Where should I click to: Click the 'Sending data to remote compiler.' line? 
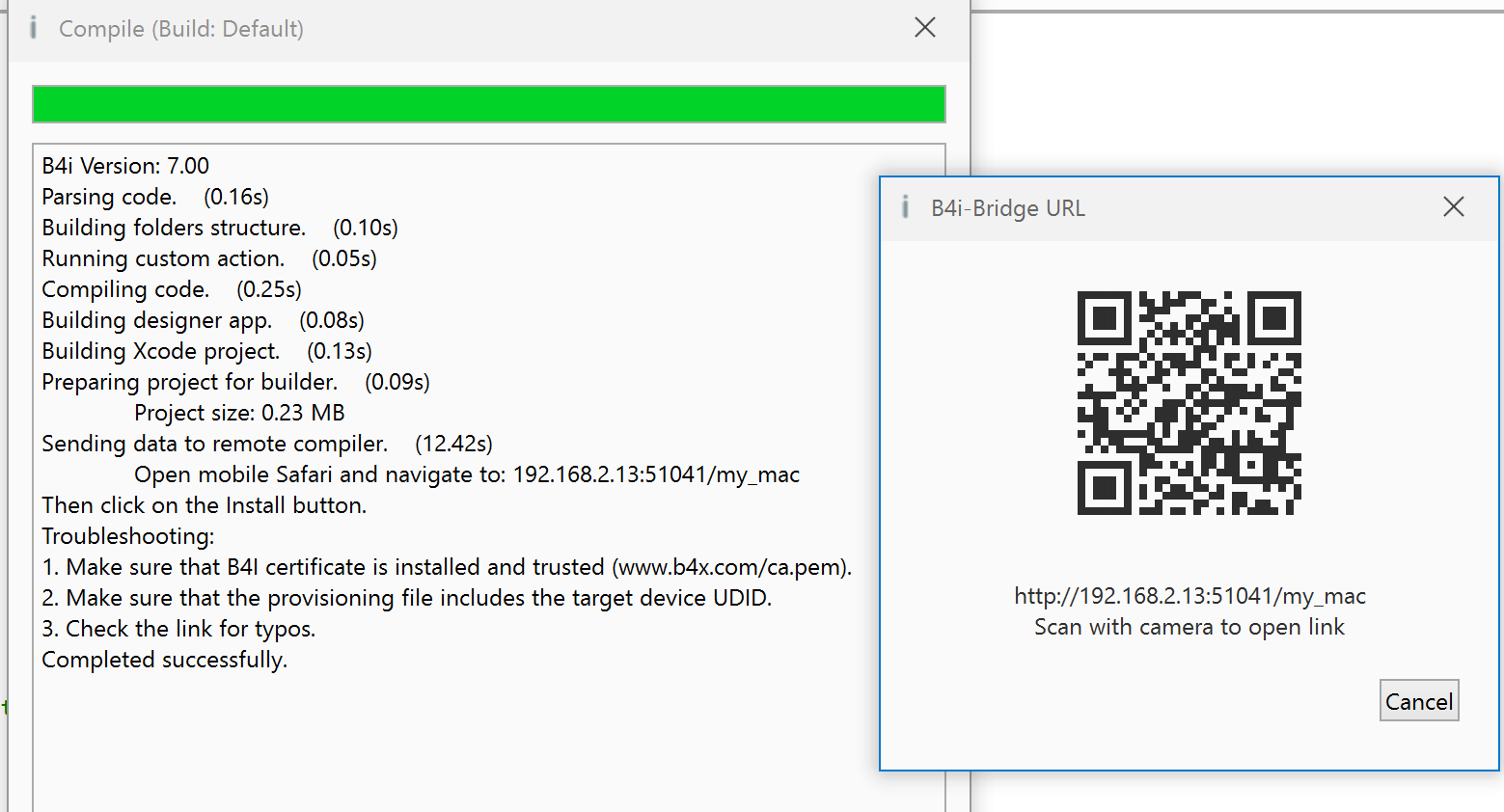point(267,444)
